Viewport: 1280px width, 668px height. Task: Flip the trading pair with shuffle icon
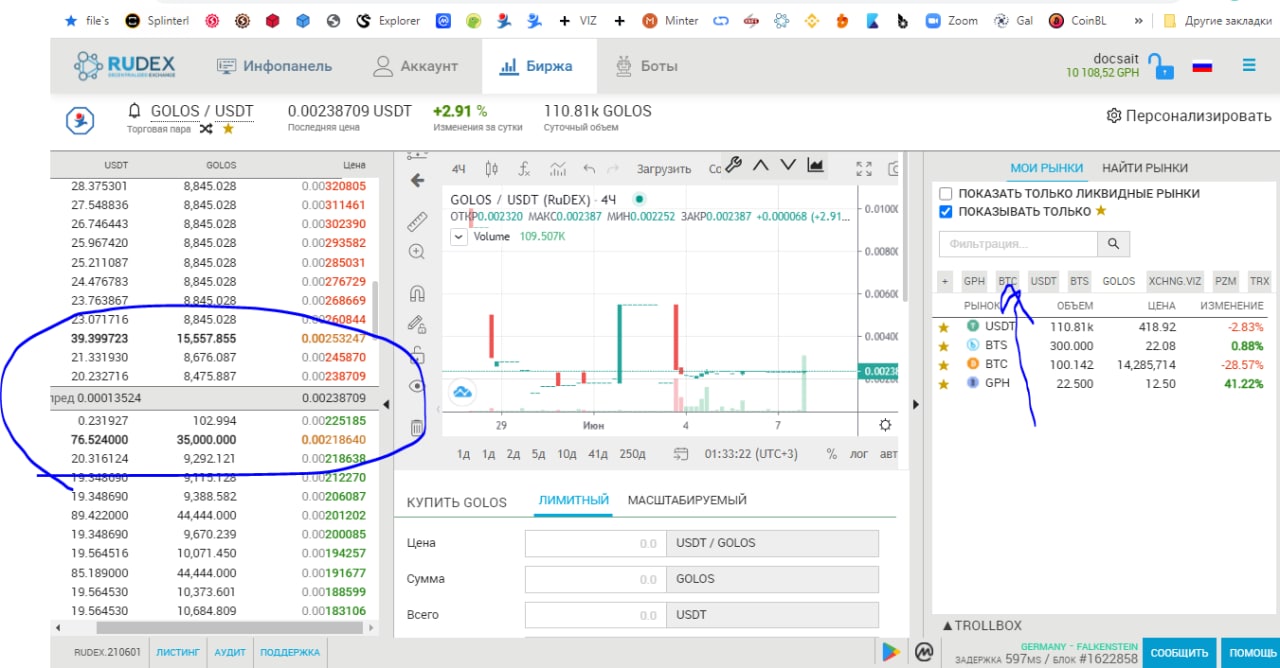(x=206, y=129)
